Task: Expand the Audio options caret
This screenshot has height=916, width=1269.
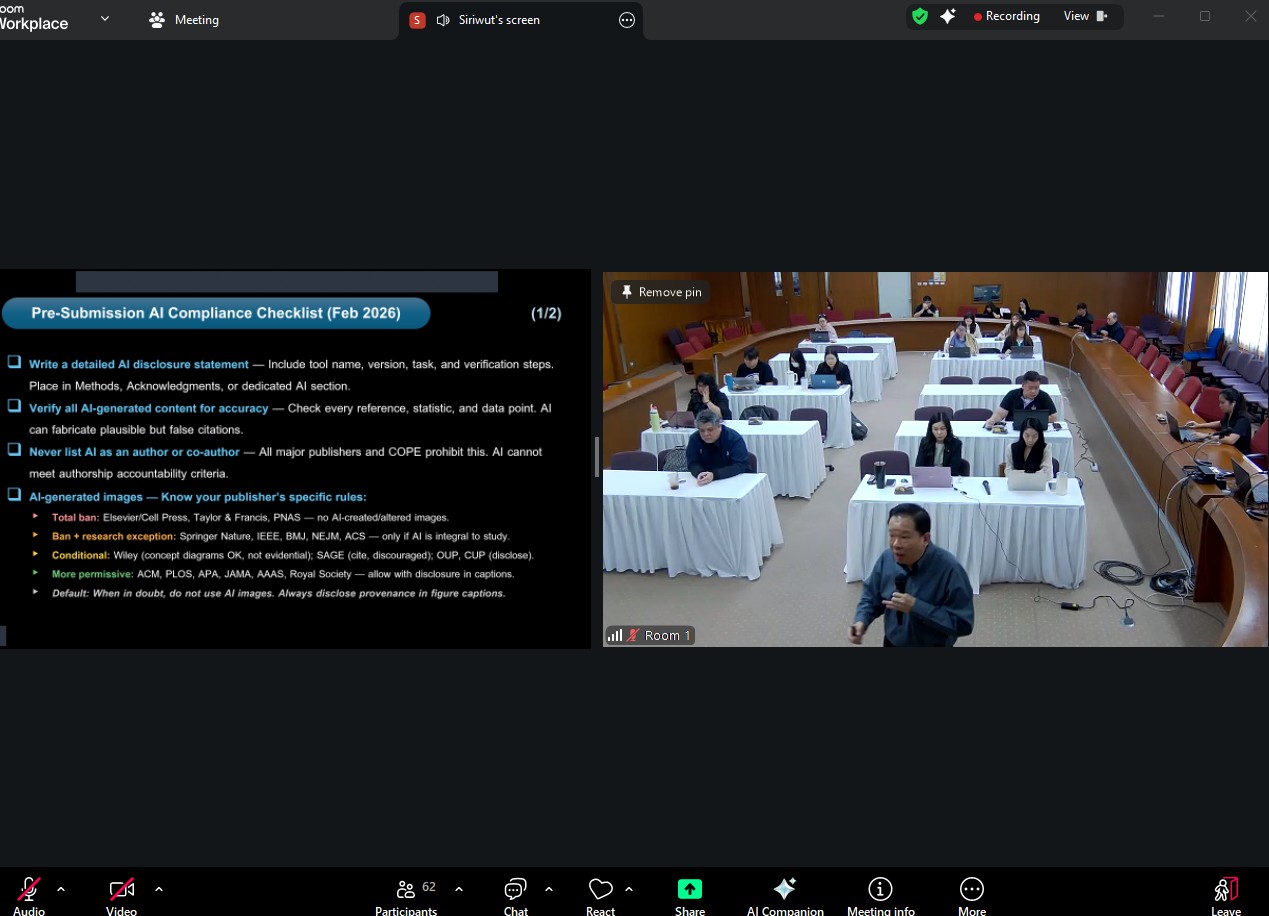Action: coord(61,889)
